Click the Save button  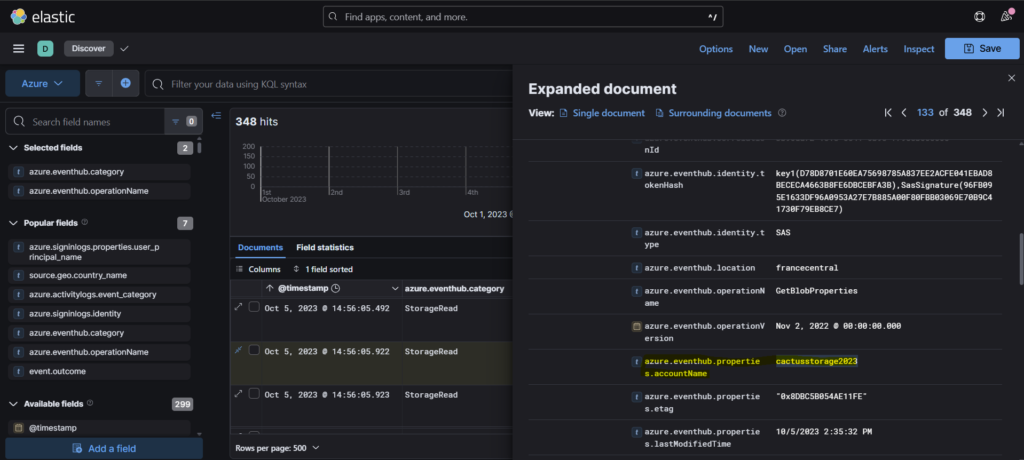point(981,48)
